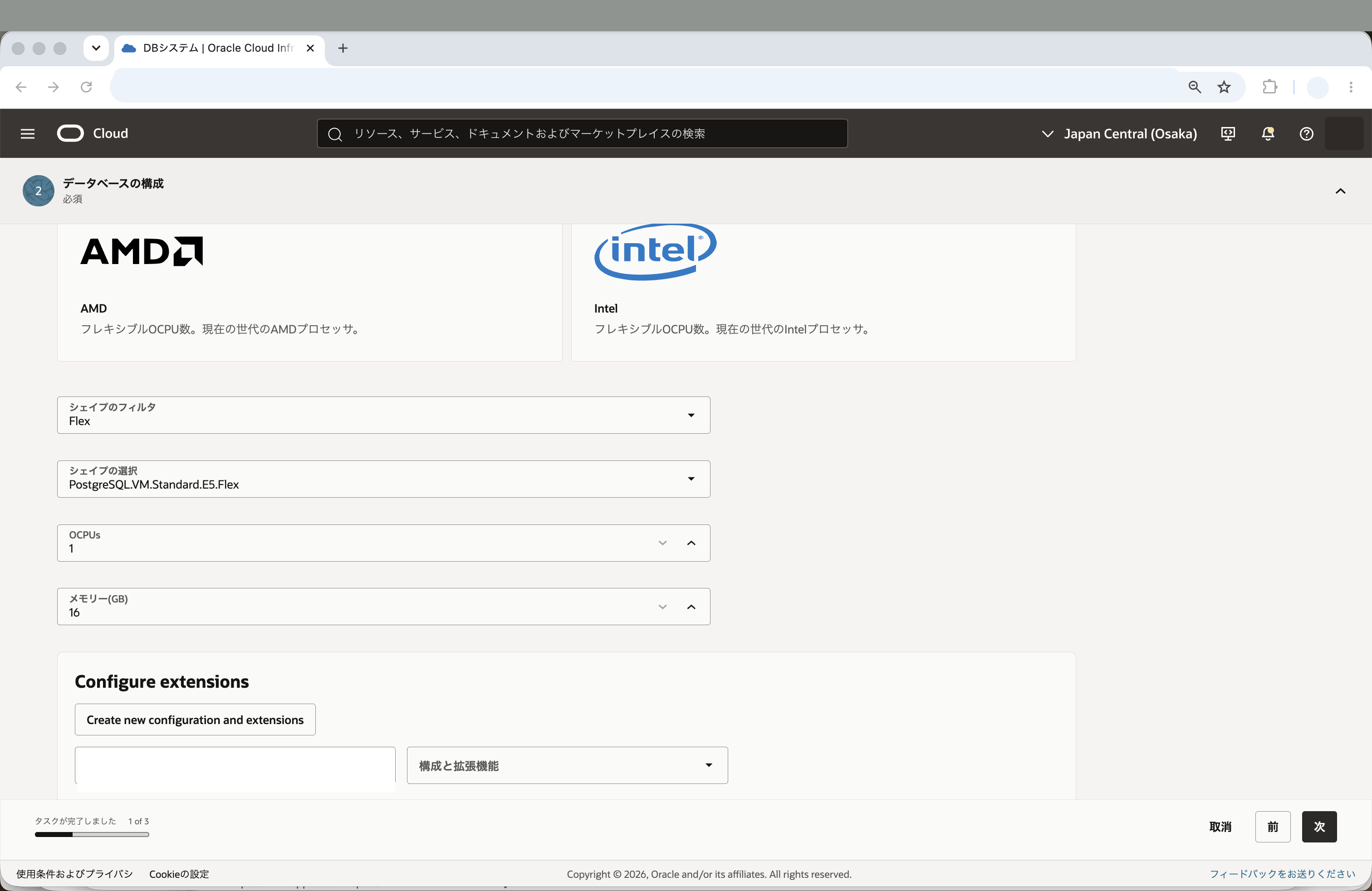Decrease the メモリー(GB) value
The height and width of the screenshot is (891, 1372).
tap(662, 607)
